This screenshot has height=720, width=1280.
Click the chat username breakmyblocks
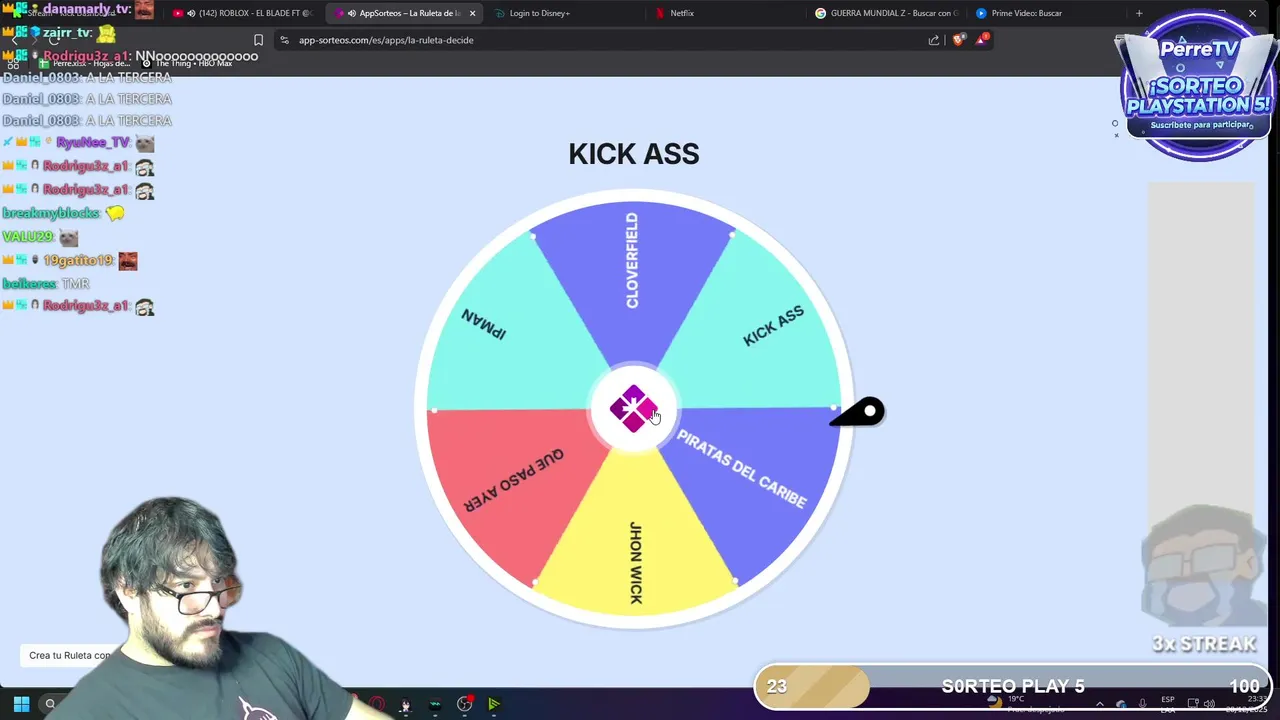pos(51,213)
